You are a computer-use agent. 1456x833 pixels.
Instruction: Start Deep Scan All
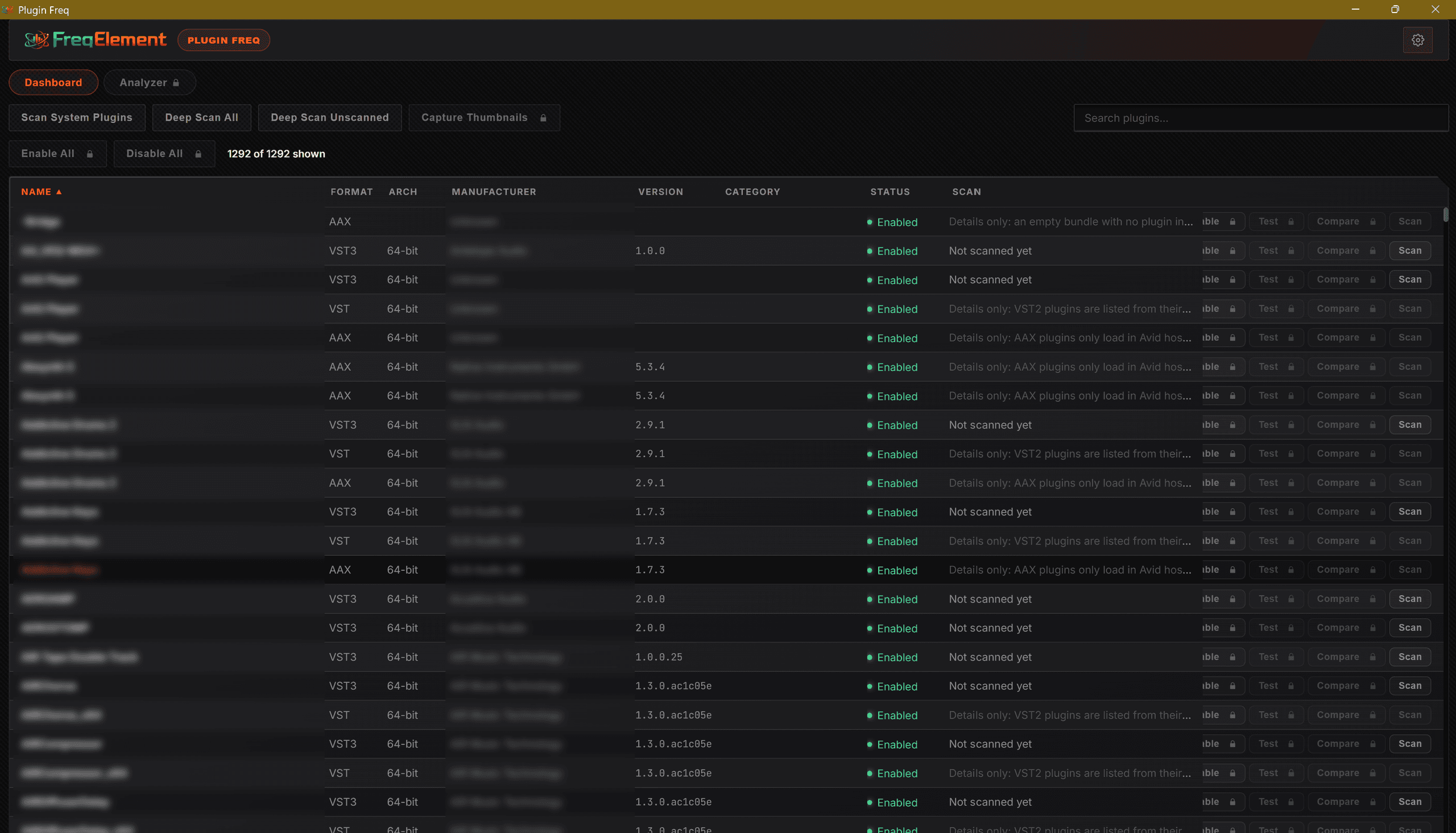point(201,118)
